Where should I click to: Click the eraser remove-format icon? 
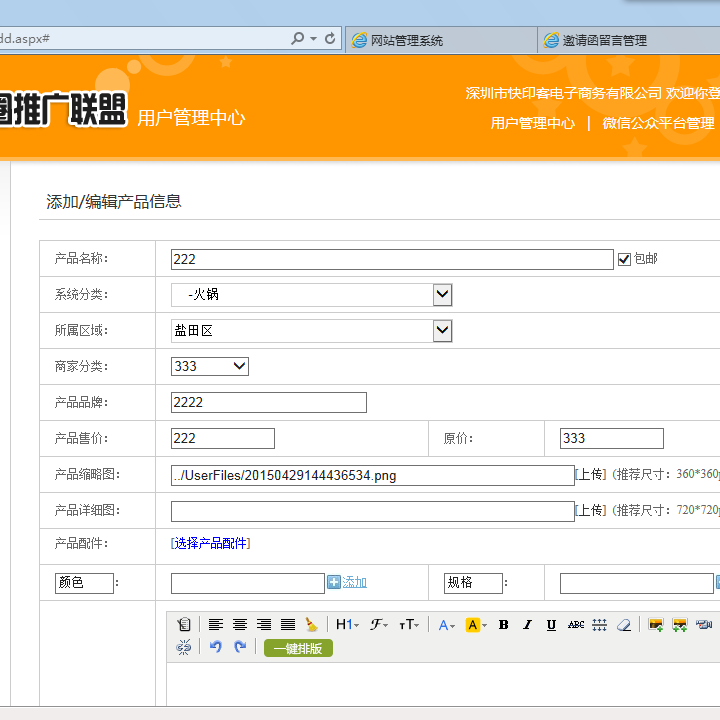click(x=624, y=625)
